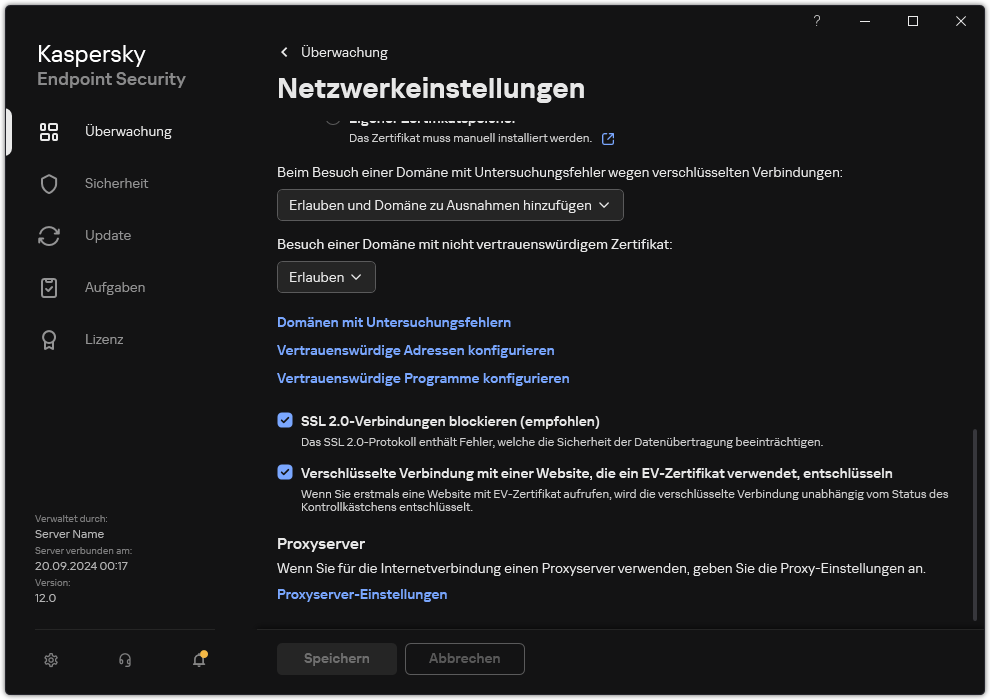The height and width of the screenshot is (700, 990).
Task: Open the settings gear at bottom left
Action: point(50,660)
